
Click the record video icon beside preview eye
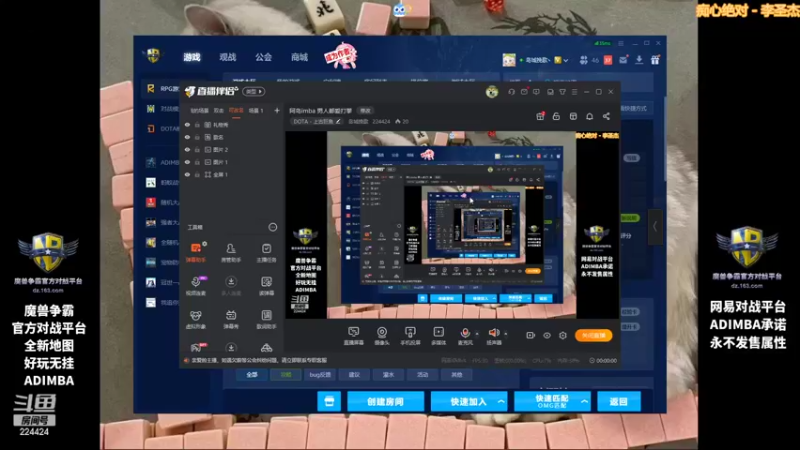[530, 335]
